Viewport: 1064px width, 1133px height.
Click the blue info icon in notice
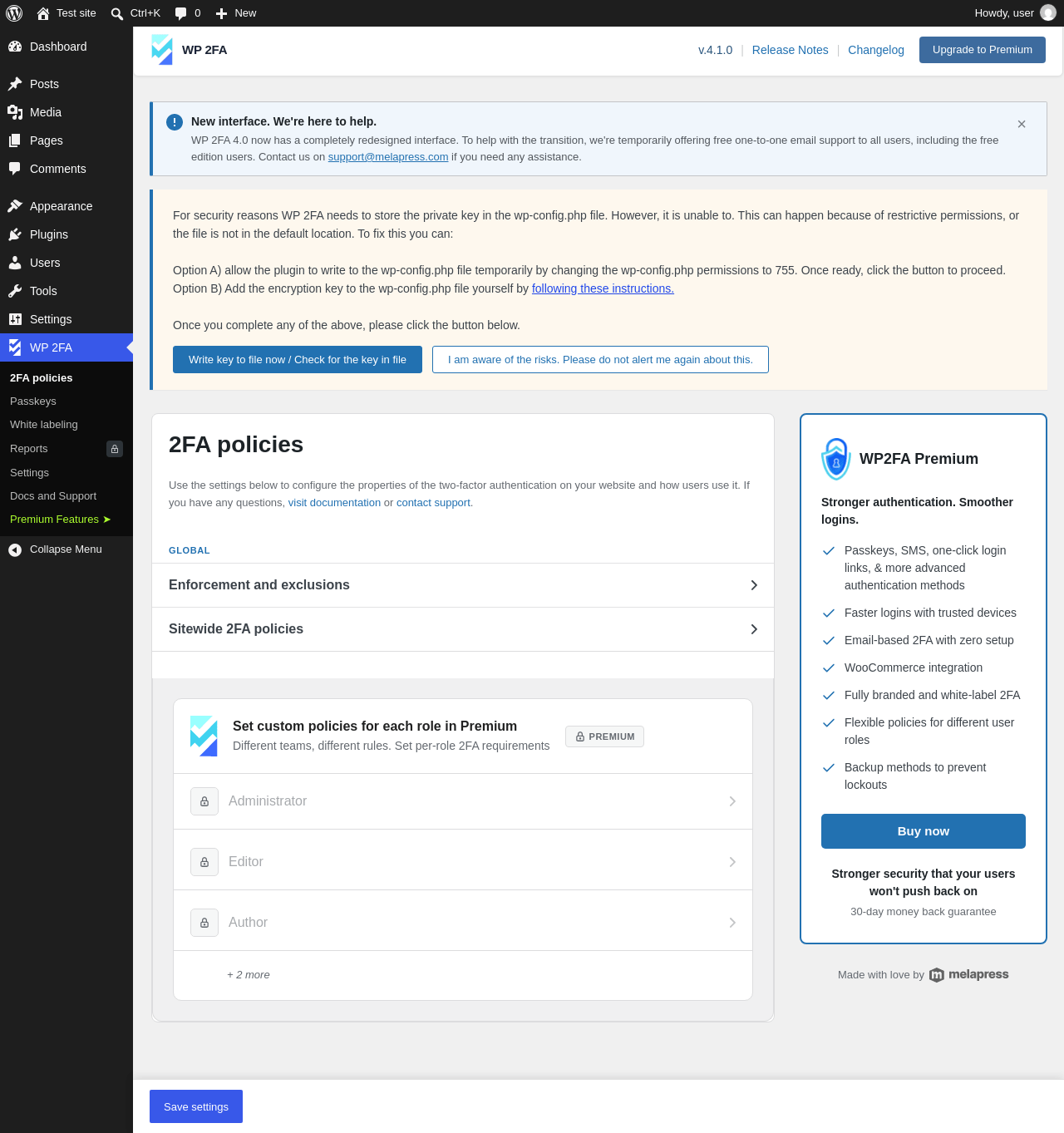175,122
